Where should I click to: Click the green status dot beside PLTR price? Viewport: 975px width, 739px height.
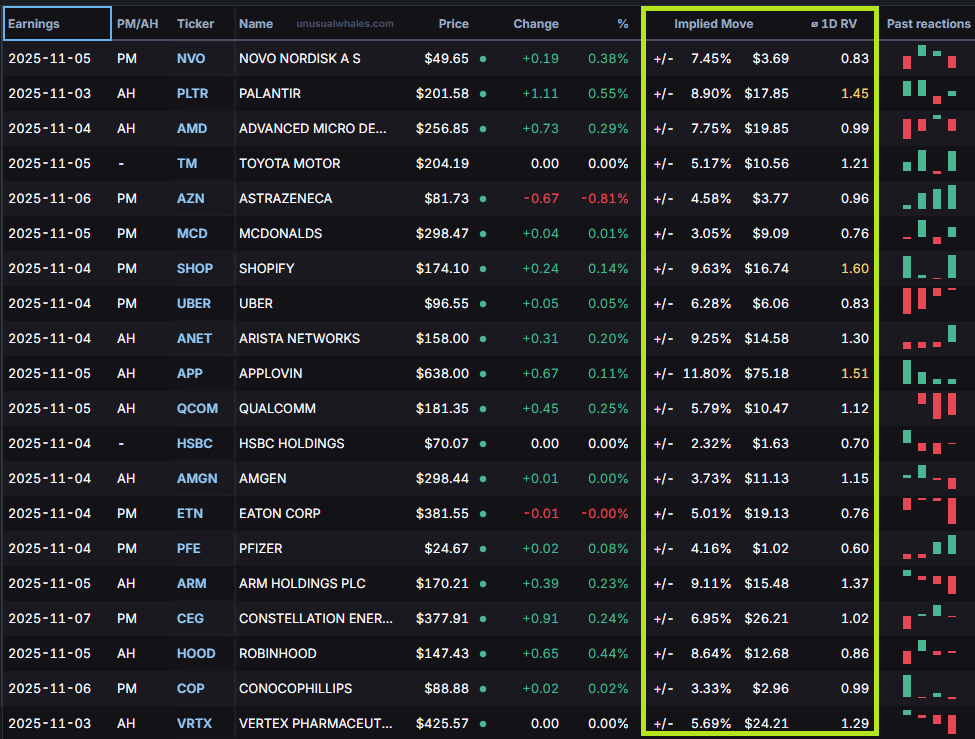[483, 94]
